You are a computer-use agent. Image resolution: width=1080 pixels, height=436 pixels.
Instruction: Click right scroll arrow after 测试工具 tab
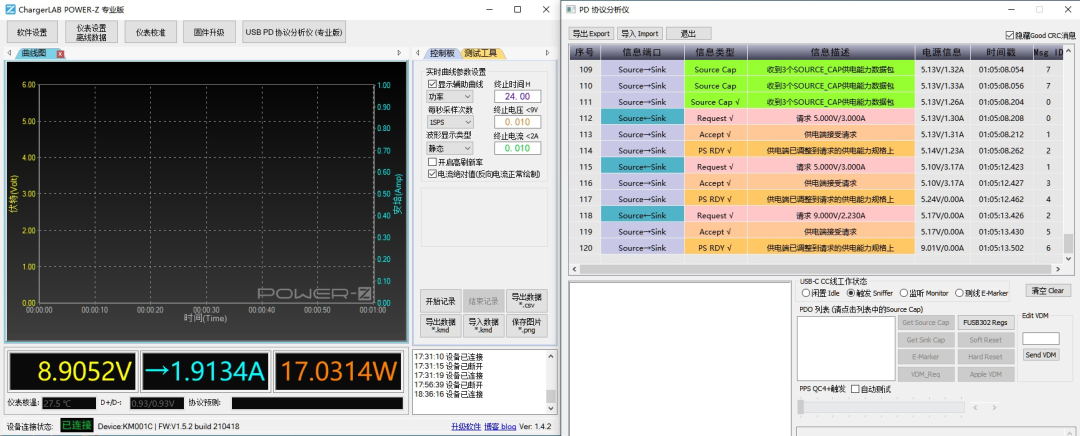548,53
